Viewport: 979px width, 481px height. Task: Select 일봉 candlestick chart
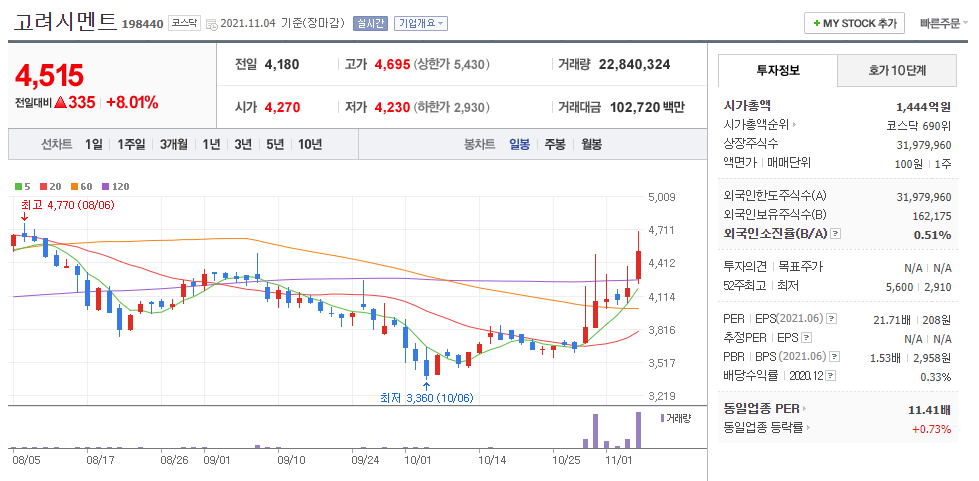(x=519, y=144)
